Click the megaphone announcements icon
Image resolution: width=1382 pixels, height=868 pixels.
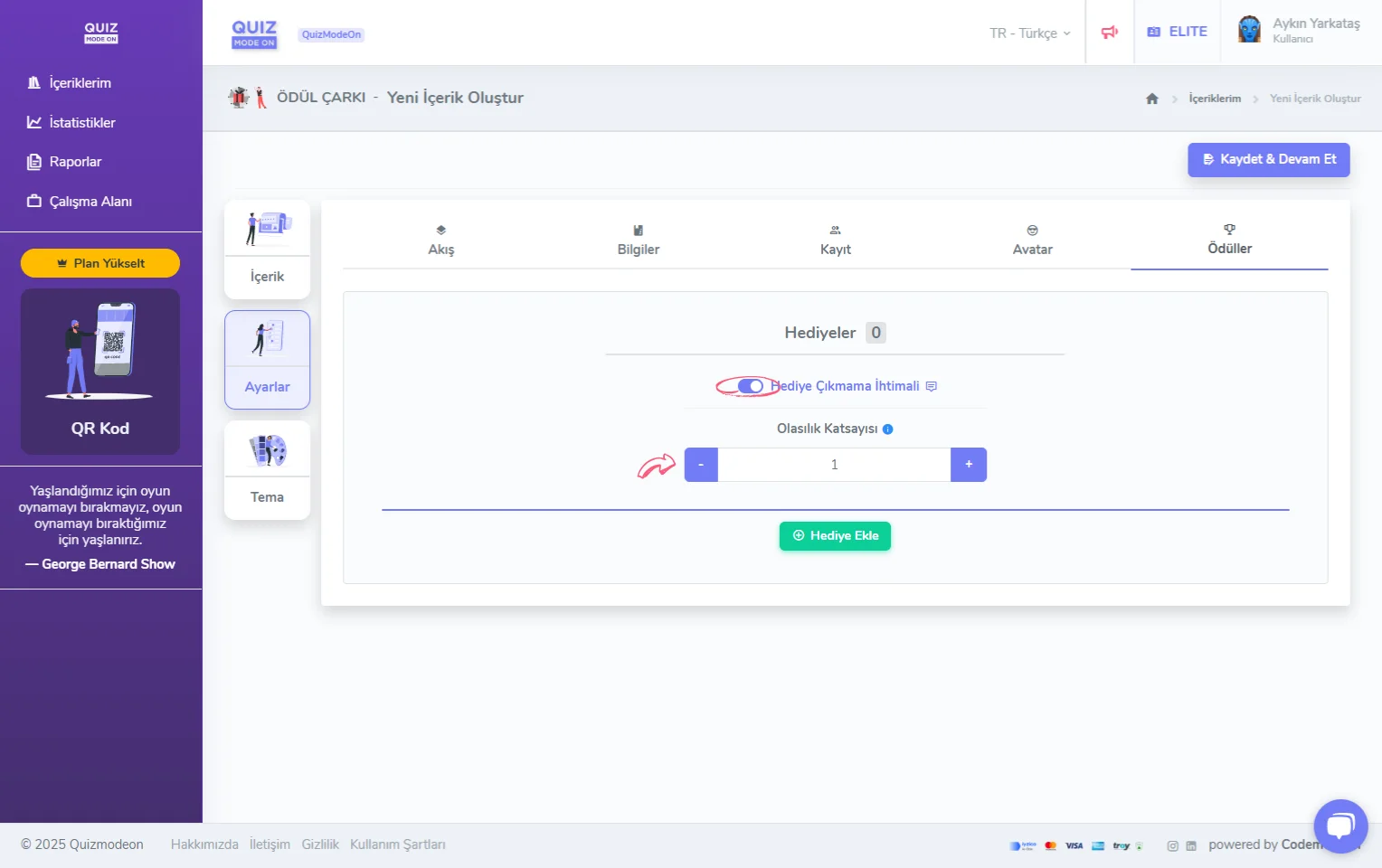(1110, 33)
